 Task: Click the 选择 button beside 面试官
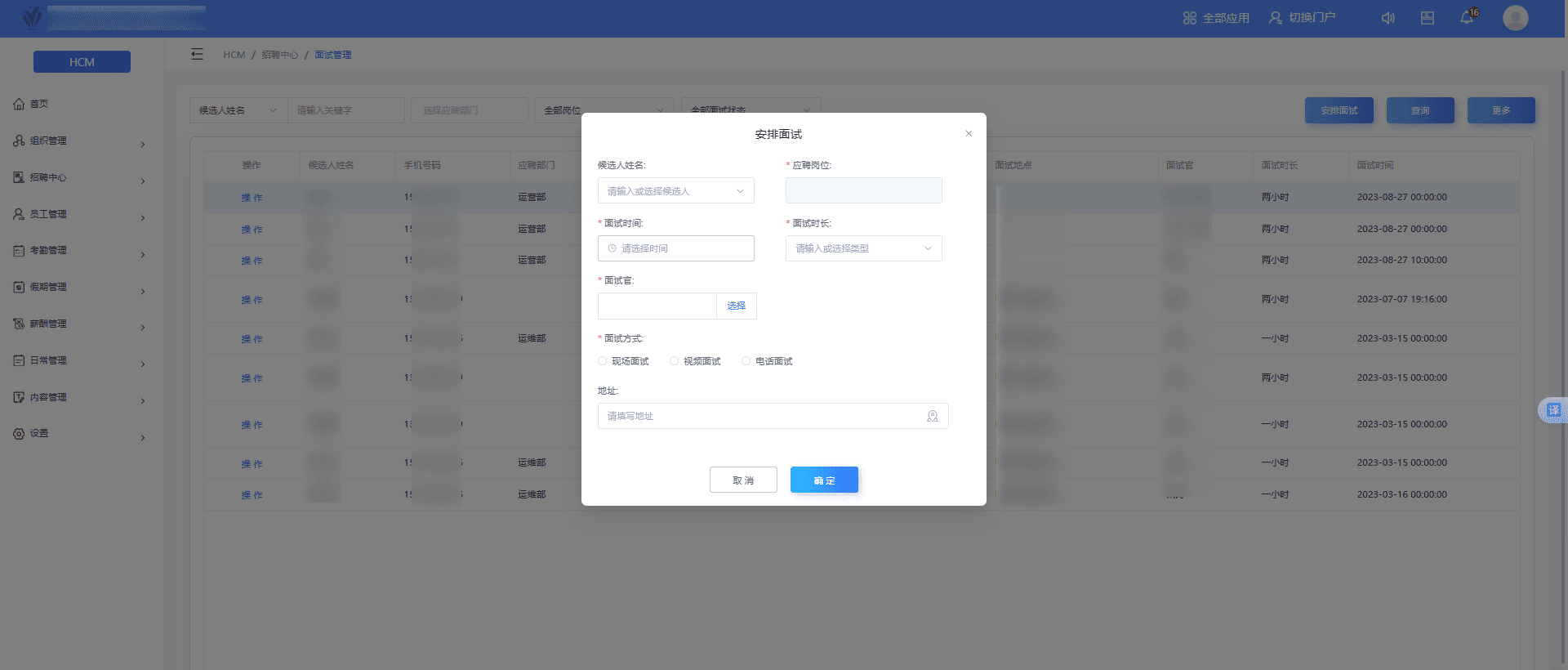coord(737,306)
